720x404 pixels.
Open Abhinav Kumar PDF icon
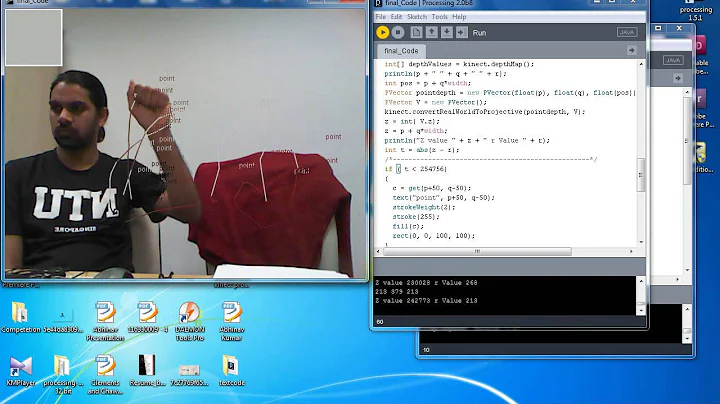[x=231, y=321]
